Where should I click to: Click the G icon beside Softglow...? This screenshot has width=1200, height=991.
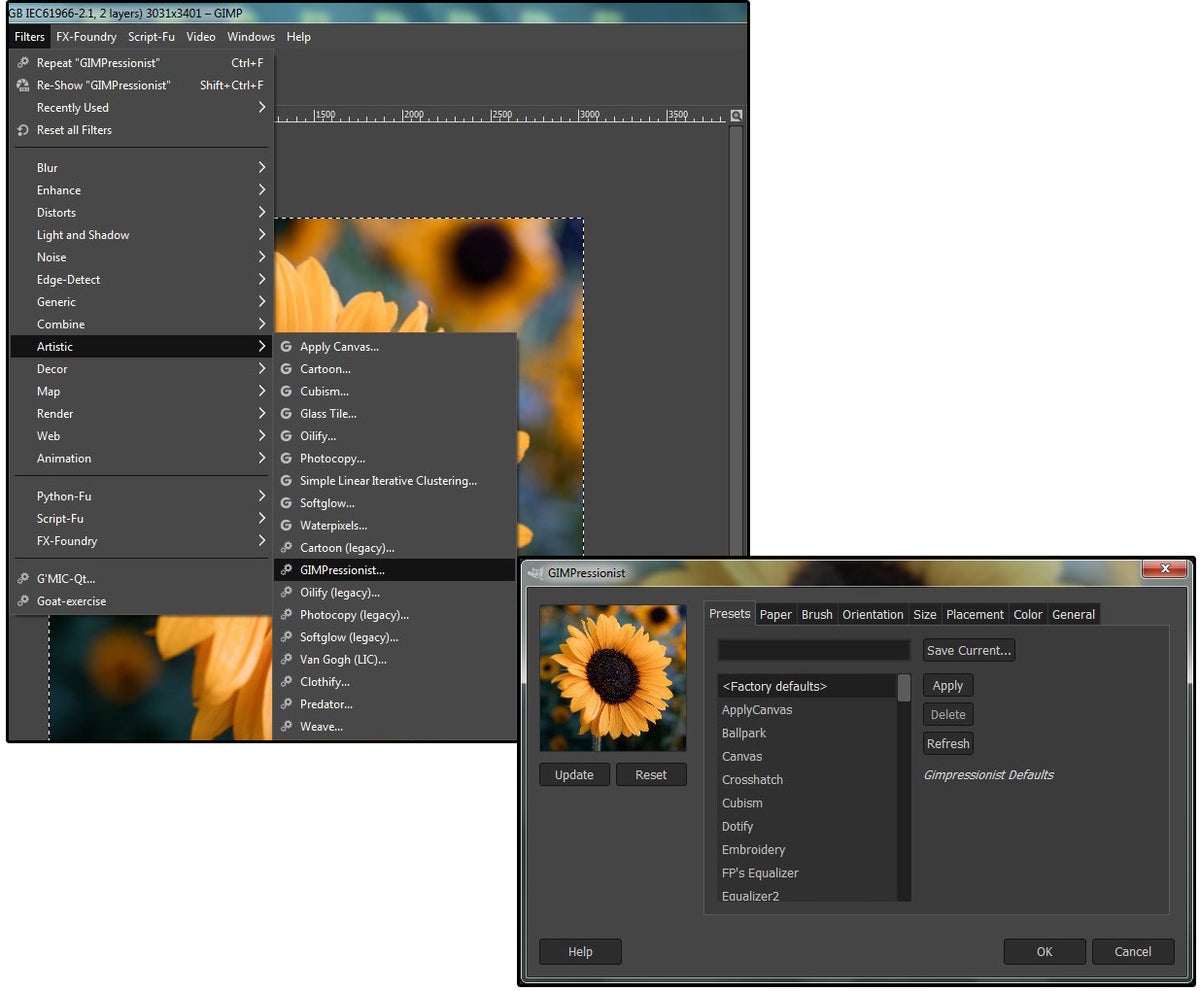(286, 503)
